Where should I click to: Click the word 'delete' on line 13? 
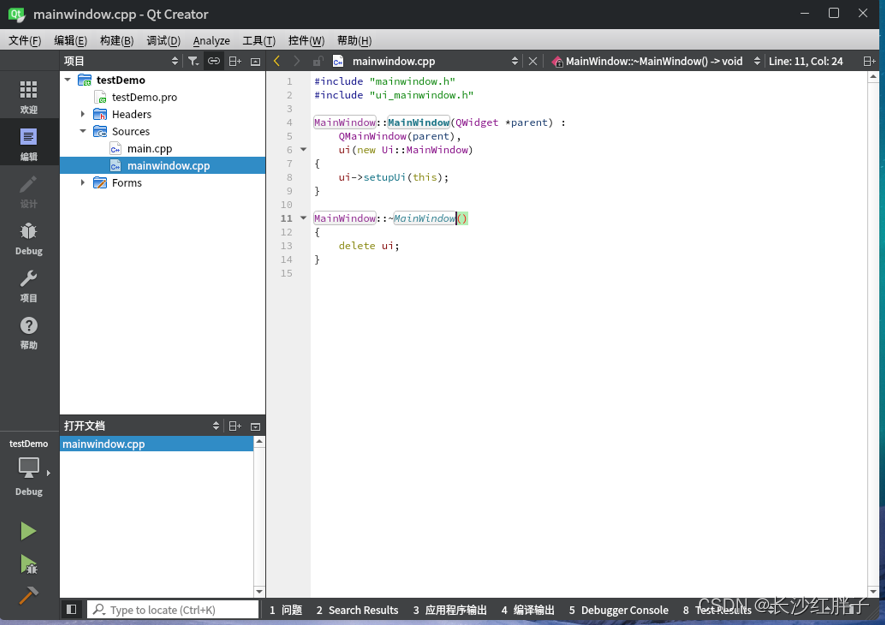(357, 246)
